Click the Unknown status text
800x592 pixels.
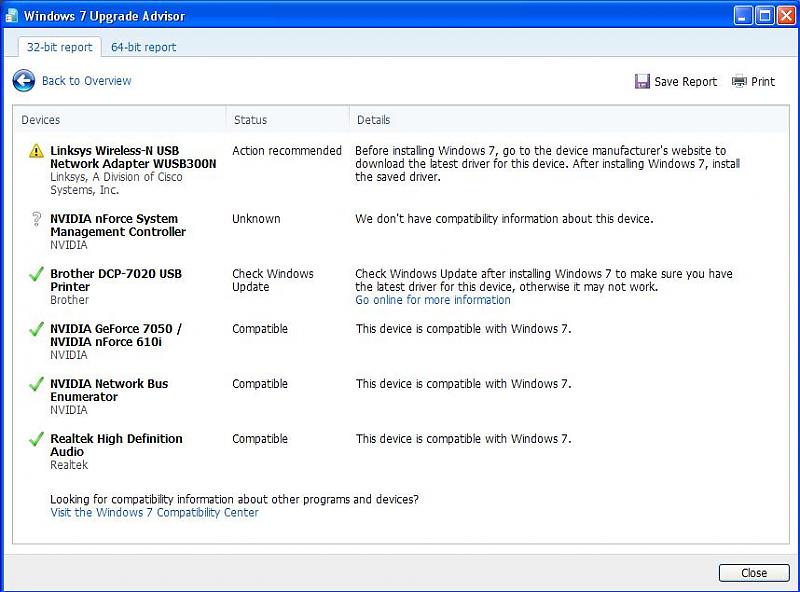point(256,218)
